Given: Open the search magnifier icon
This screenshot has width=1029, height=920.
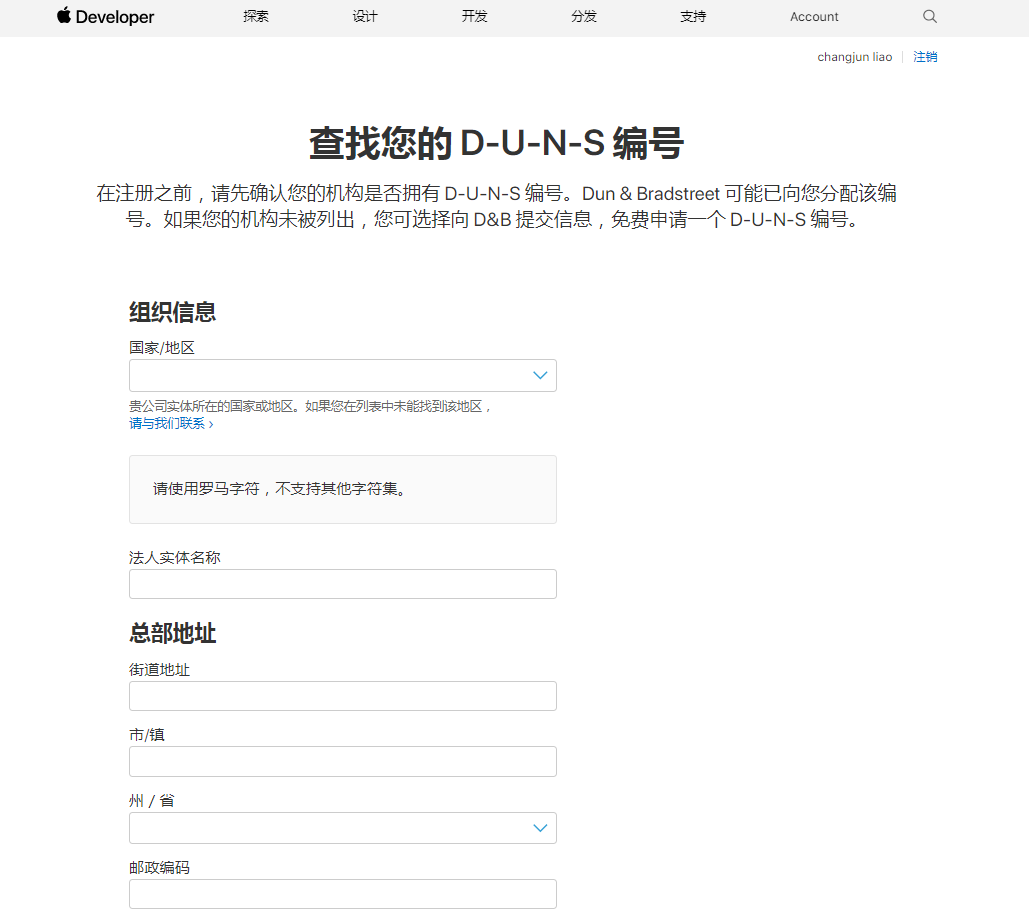Looking at the screenshot, I should (929, 16).
